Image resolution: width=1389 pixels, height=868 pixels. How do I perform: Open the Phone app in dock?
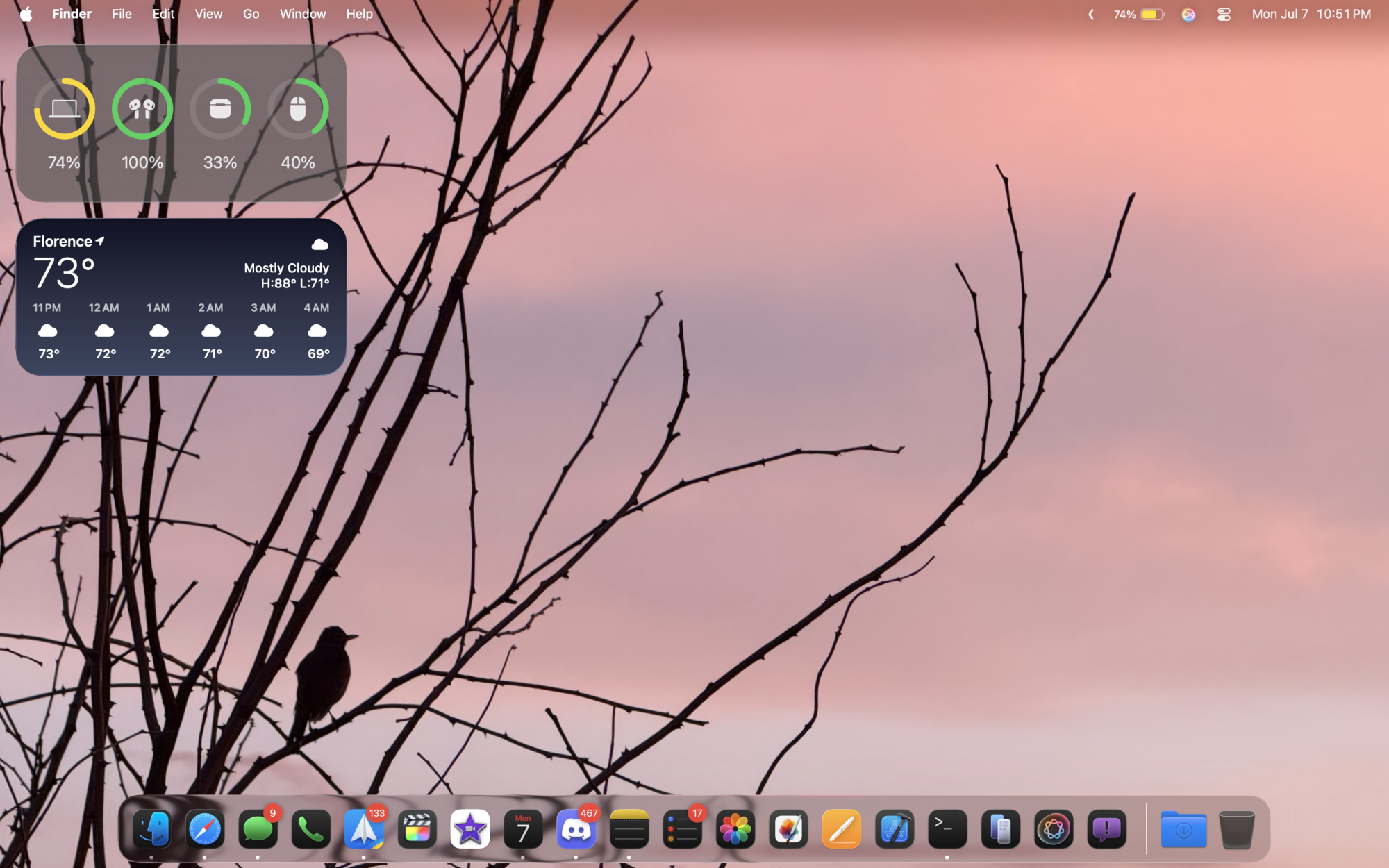[x=310, y=829]
